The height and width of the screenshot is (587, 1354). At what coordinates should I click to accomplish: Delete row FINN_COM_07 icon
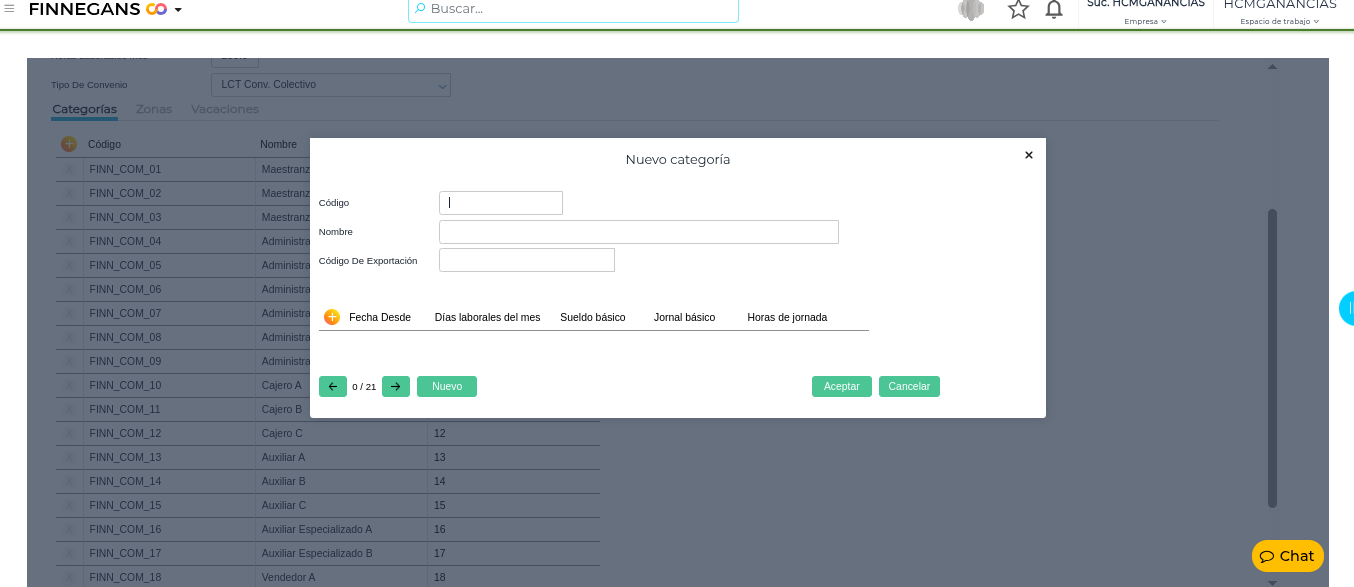coord(69,313)
